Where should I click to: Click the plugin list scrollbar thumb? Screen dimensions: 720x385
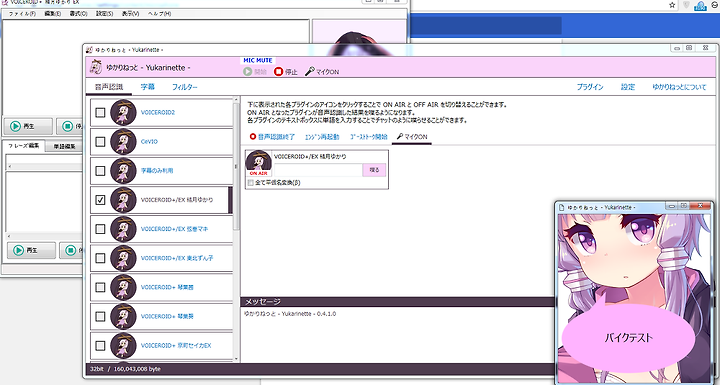[x=236, y=166]
